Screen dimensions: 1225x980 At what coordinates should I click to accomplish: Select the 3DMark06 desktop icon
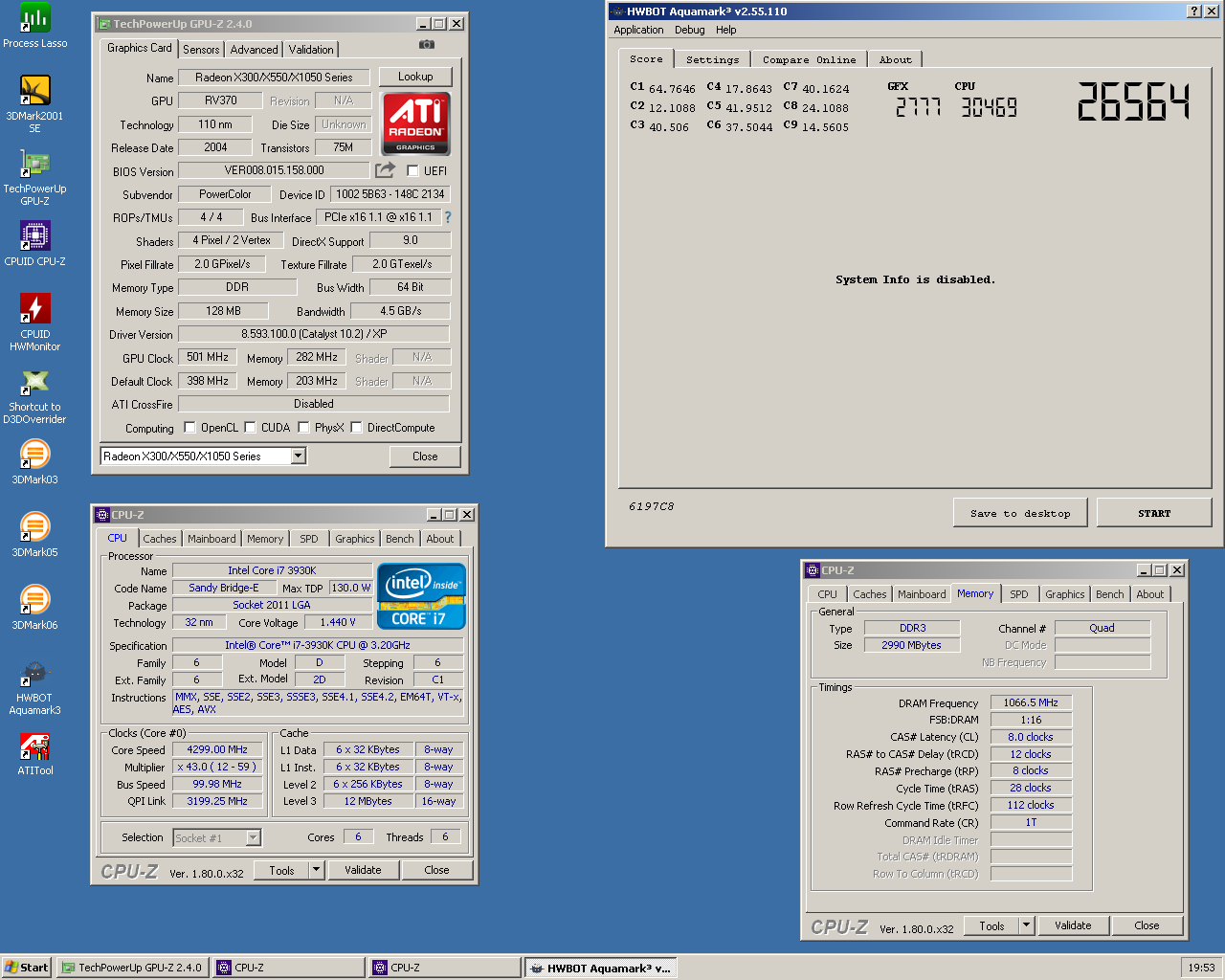34,607
